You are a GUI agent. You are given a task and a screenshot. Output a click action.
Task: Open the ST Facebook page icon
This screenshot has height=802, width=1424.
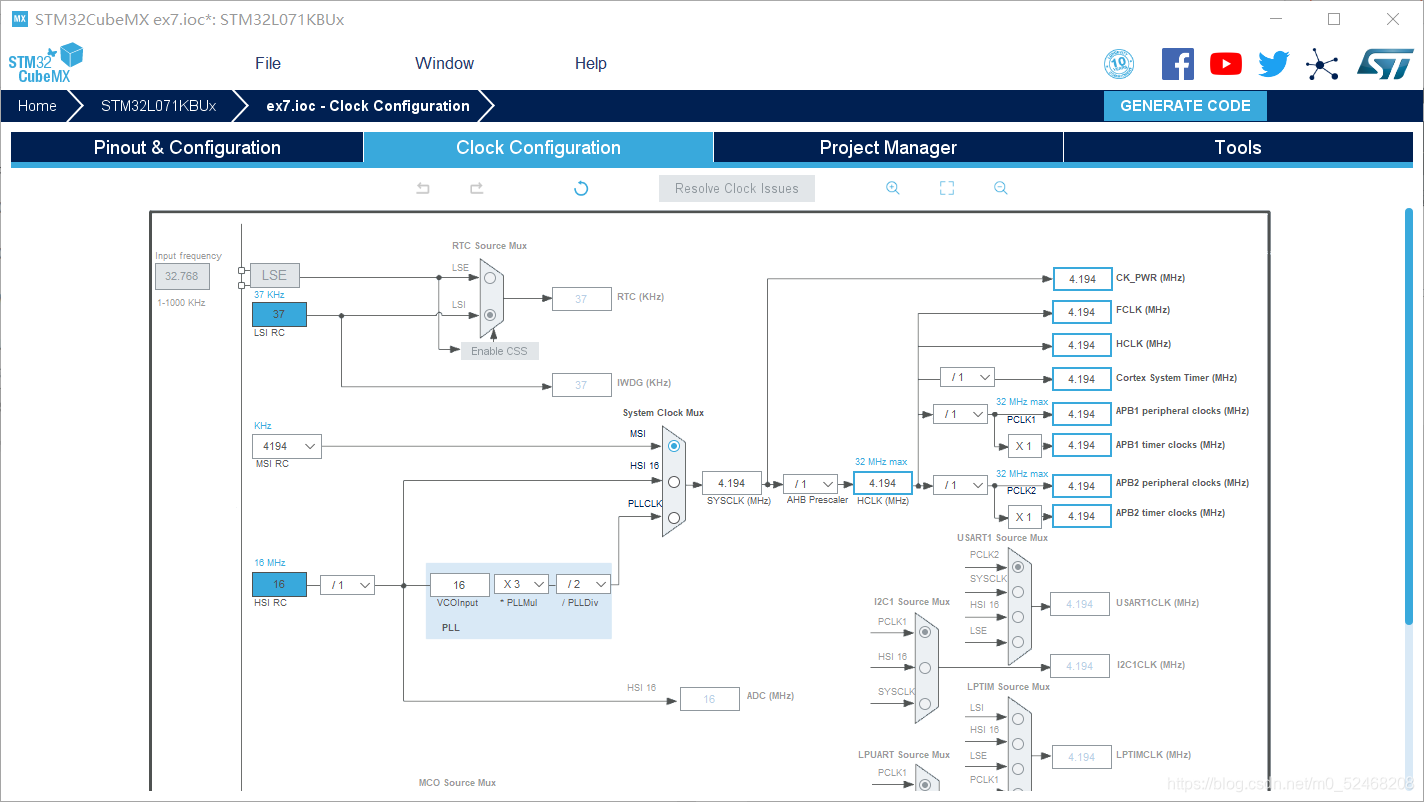pyautogui.click(x=1178, y=64)
